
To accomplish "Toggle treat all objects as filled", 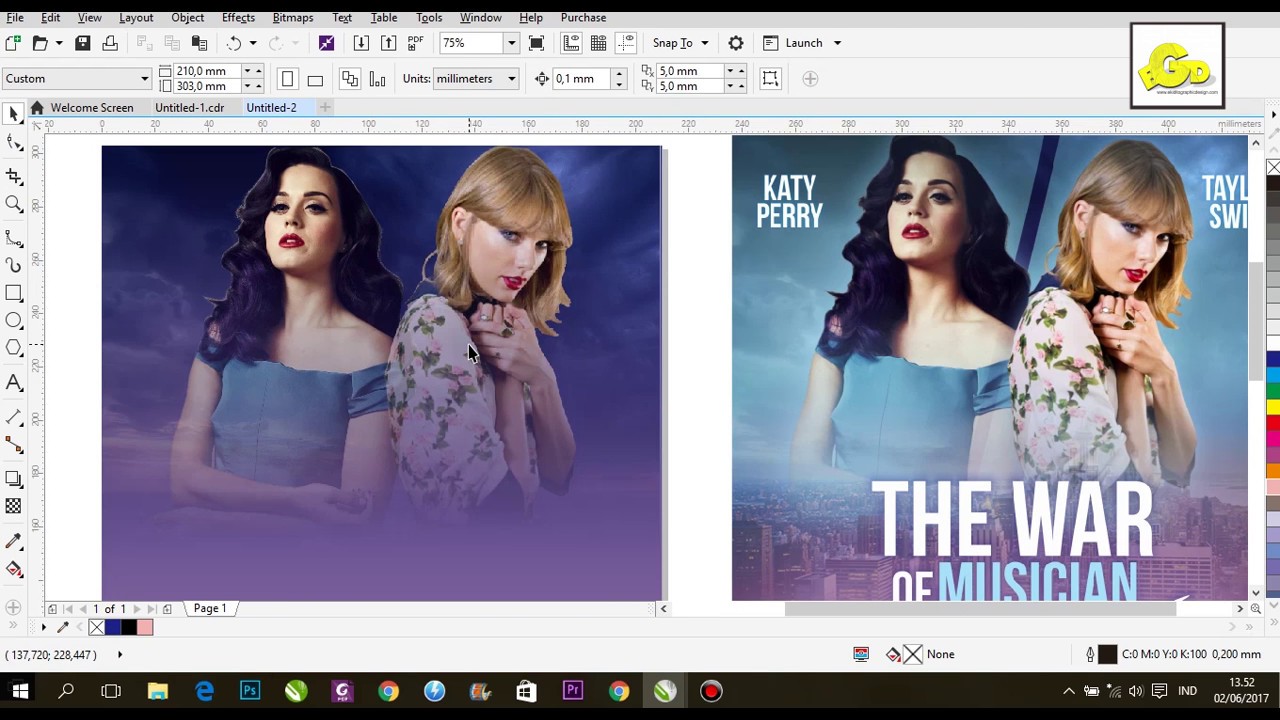I will 770,79.
